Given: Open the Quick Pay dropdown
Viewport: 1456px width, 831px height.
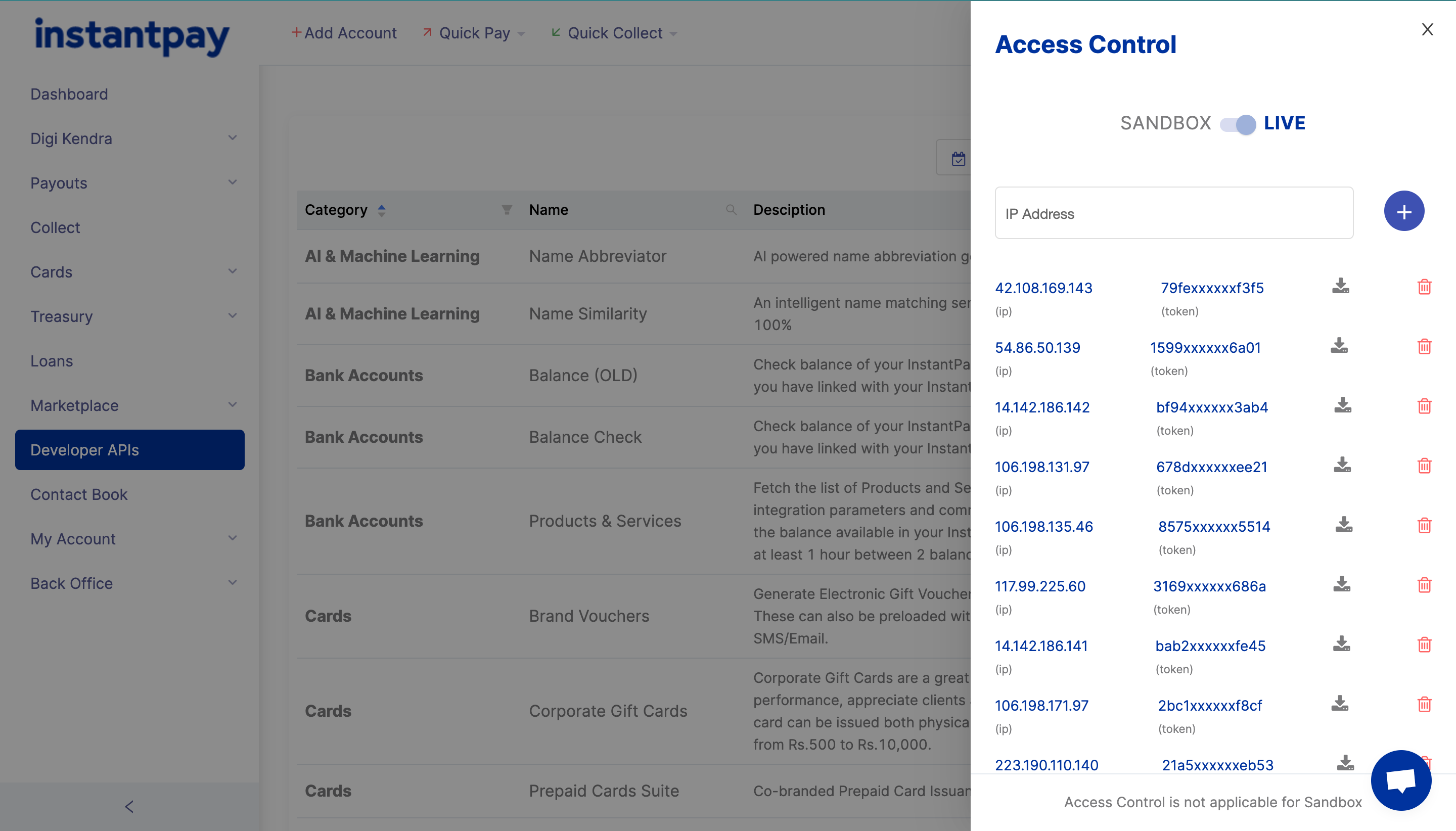Looking at the screenshot, I should click(474, 34).
